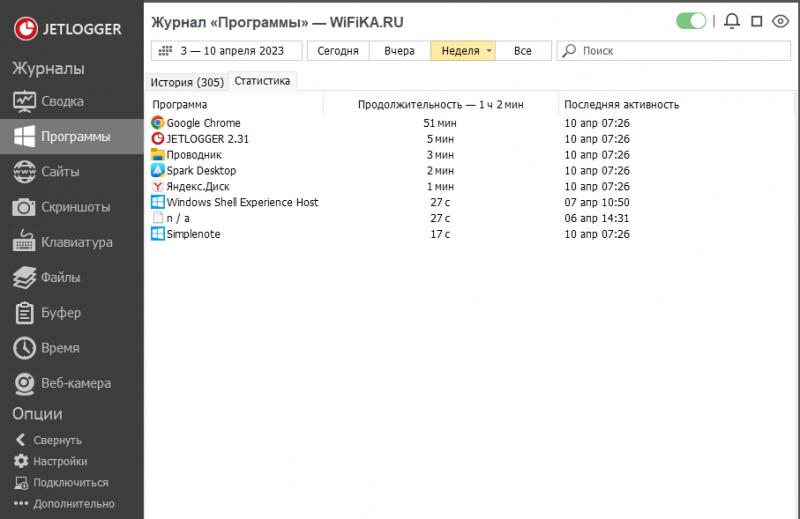Open the Сводка summary journal
The image size is (800, 519).
pyautogui.click(x=62, y=101)
